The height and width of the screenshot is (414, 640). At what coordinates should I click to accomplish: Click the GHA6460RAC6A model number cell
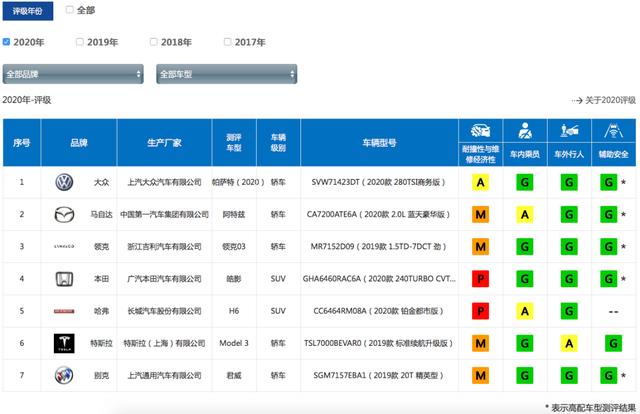(379, 279)
